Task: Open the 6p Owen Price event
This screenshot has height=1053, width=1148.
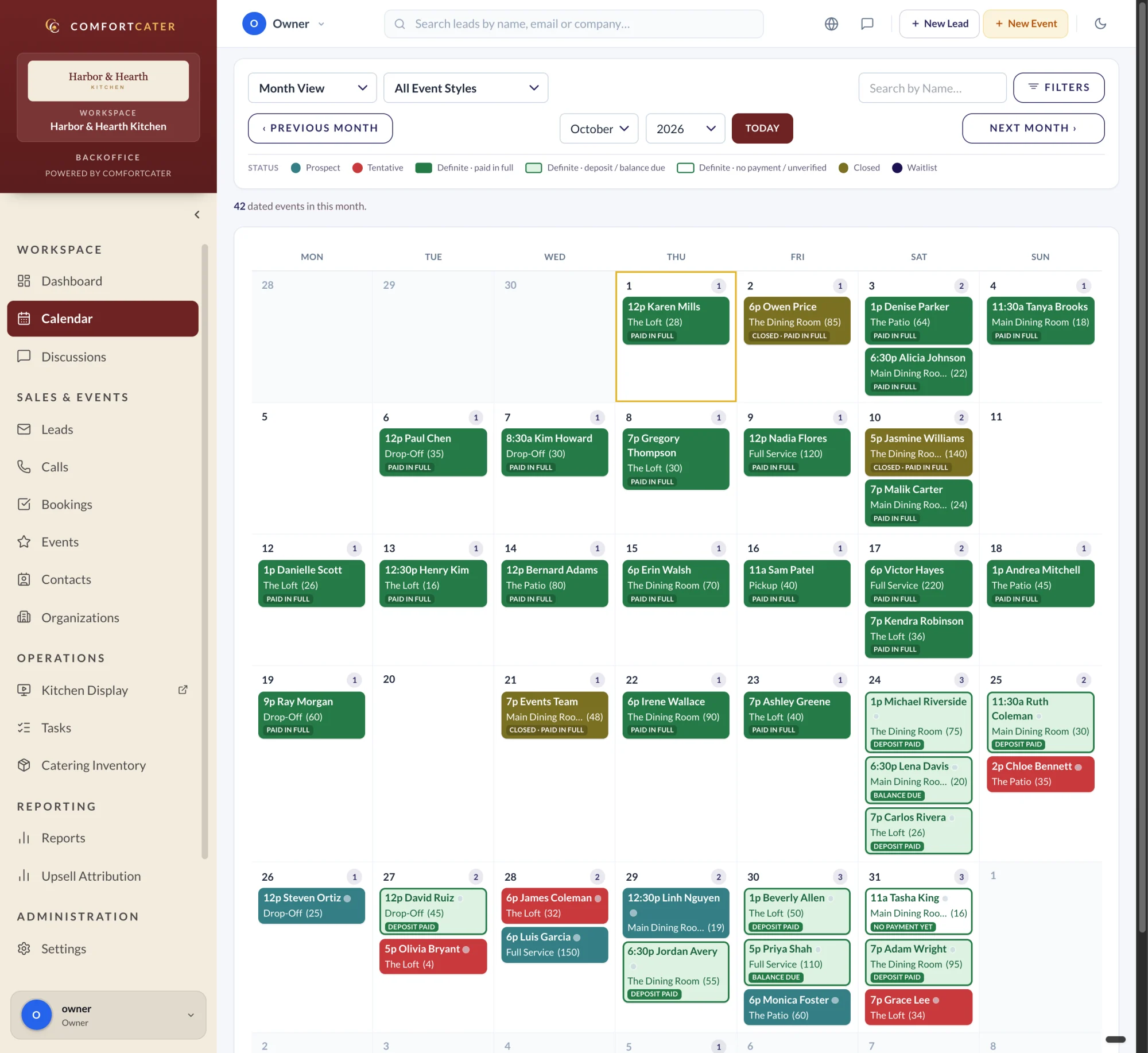Action: pyautogui.click(x=797, y=320)
